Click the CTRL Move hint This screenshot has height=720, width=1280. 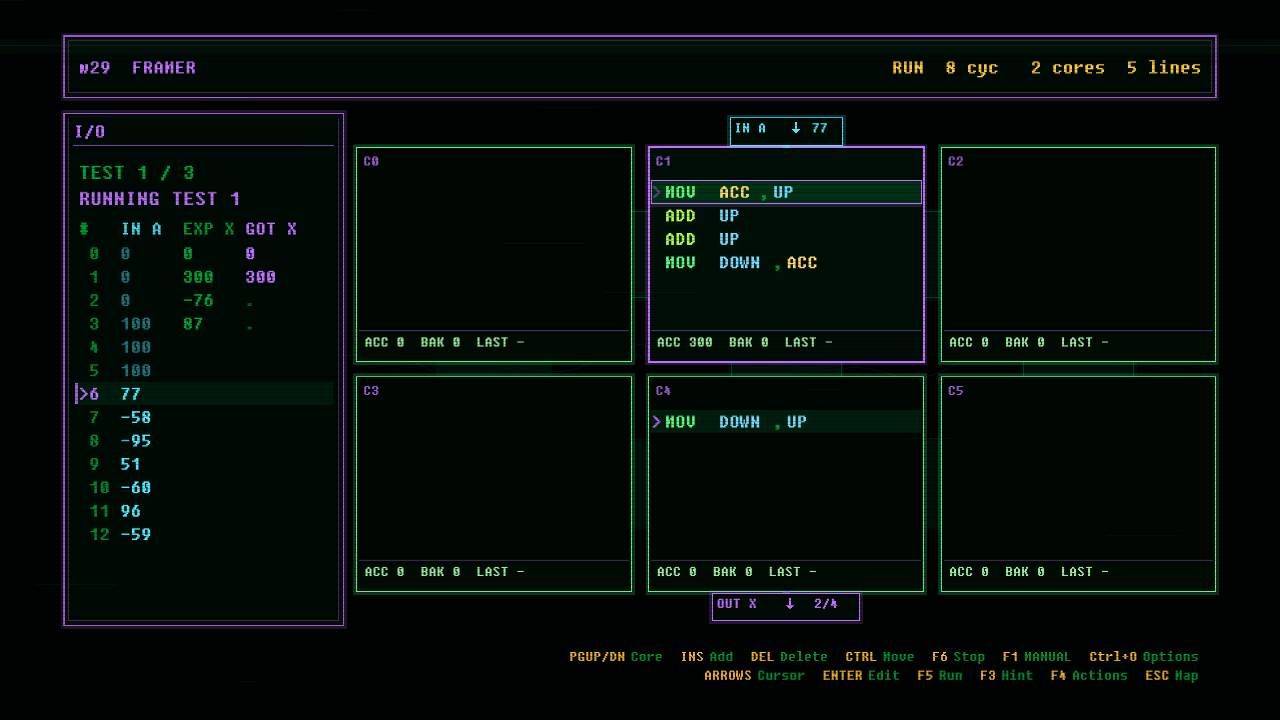tap(880, 657)
